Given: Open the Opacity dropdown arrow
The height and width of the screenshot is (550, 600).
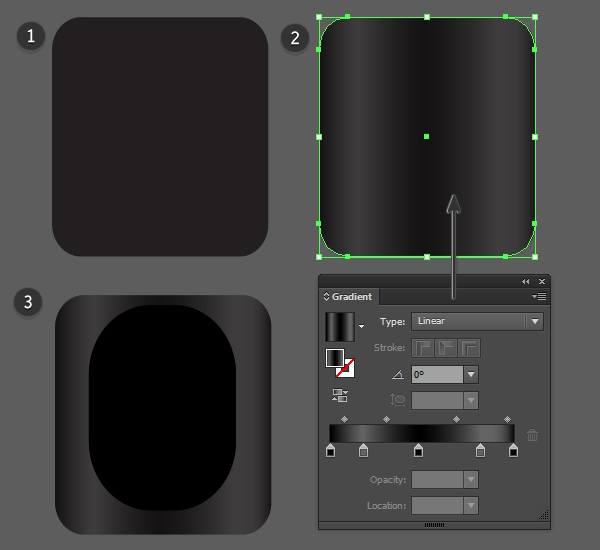Looking at the screenshot, I should tap(471, 480).
